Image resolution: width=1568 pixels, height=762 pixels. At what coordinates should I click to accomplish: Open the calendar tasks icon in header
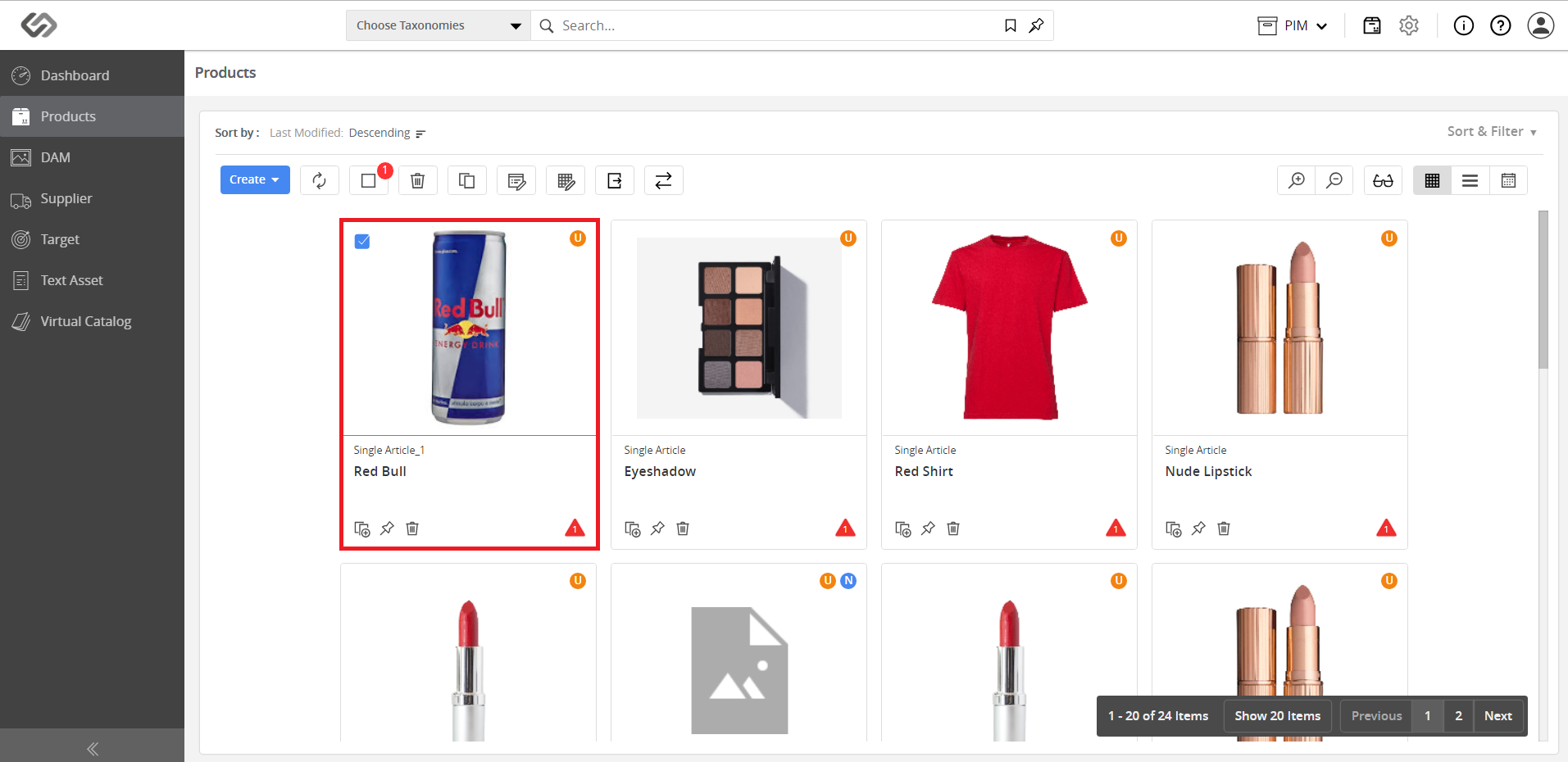click(x=1372, y=25)
